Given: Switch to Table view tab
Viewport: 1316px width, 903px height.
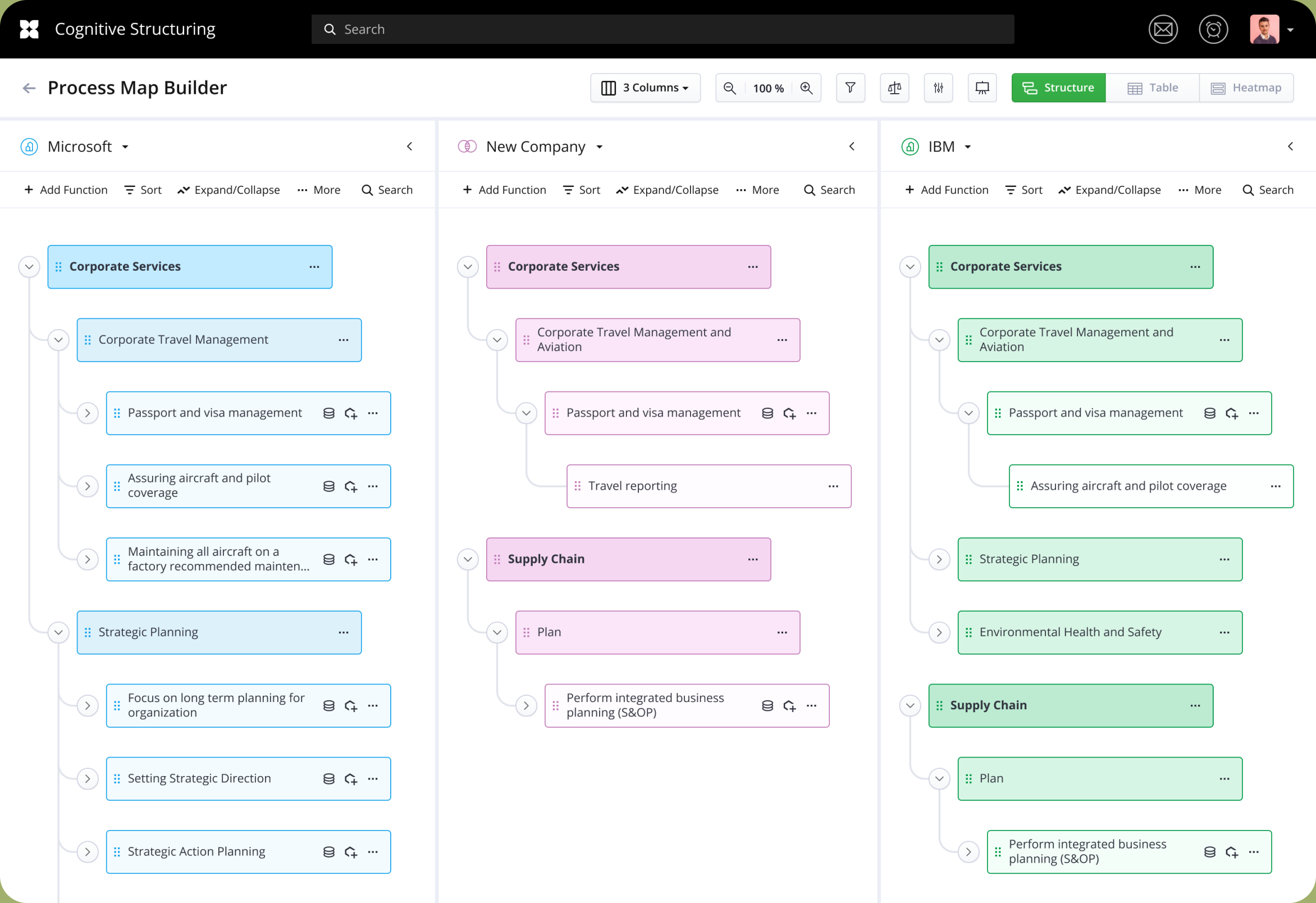Looking at the screenshot, I should point(1153,88).
